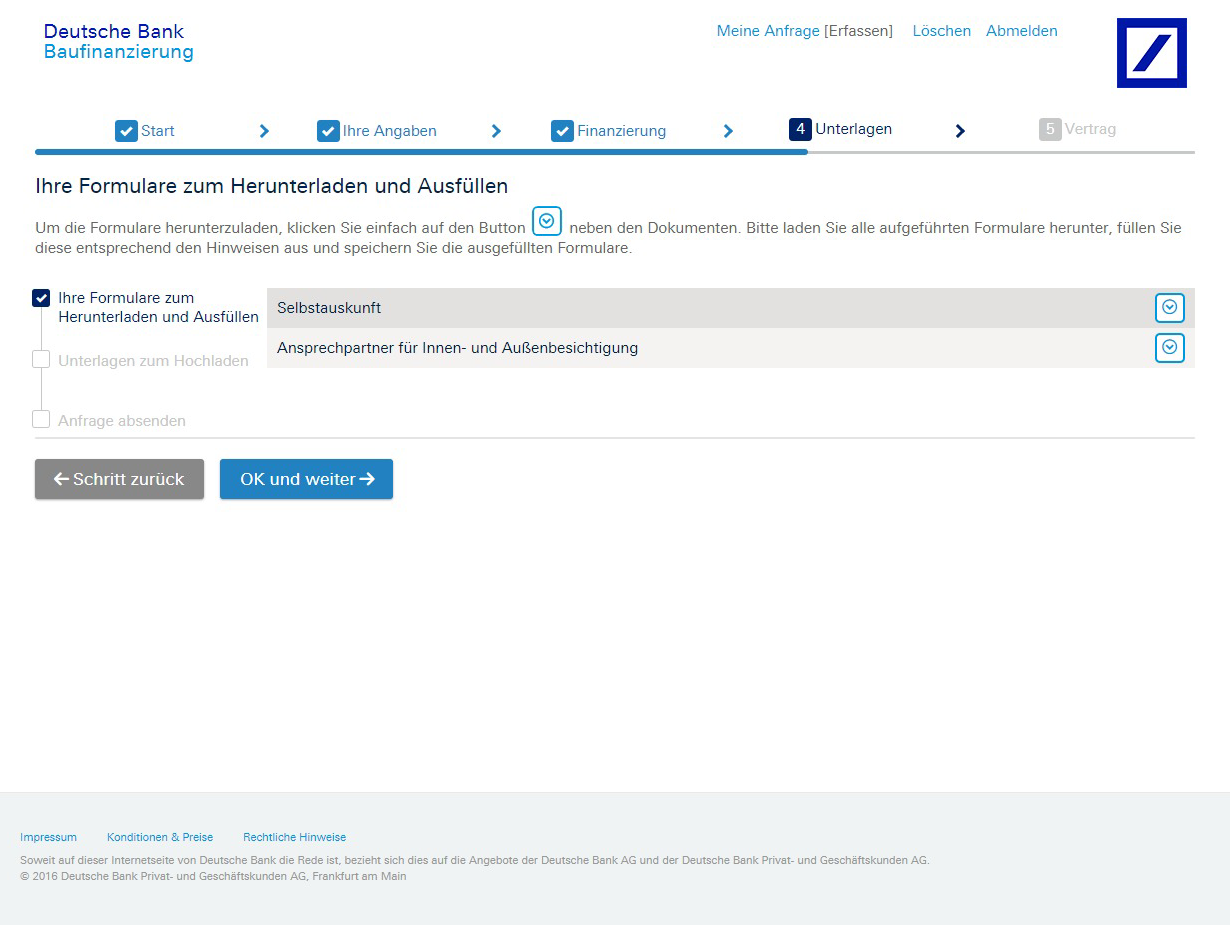Click the number 4 badge of Unterlagen

pos(800,129)
